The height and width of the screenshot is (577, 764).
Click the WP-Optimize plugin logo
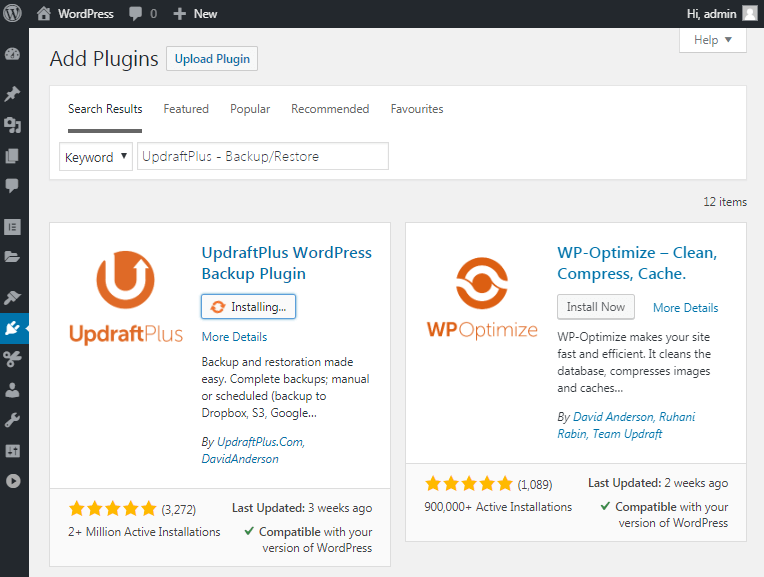(x=482, y=298)
